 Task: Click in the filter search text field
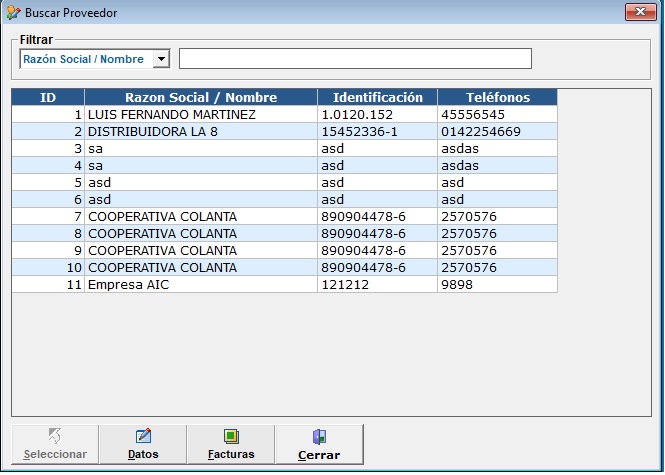click(x=355, y=59)
